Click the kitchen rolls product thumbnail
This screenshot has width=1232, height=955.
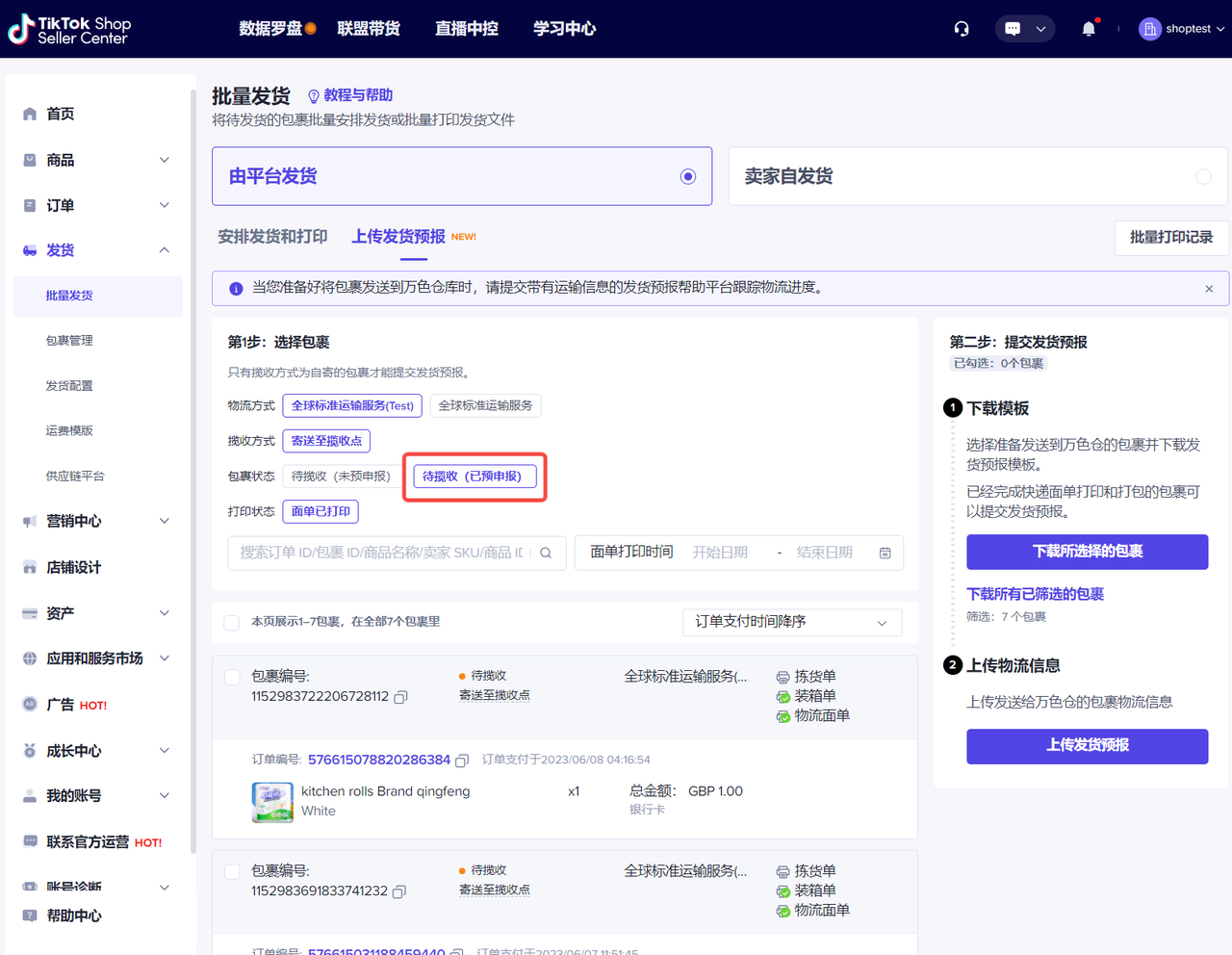coord(272,802)
